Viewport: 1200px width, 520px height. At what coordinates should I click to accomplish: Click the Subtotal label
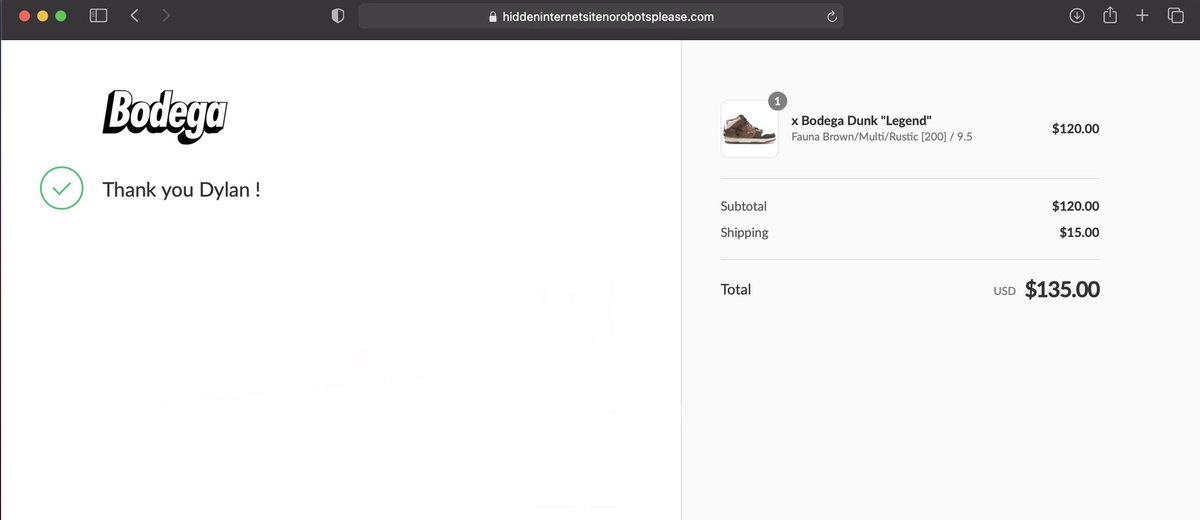tap(743, 206)
